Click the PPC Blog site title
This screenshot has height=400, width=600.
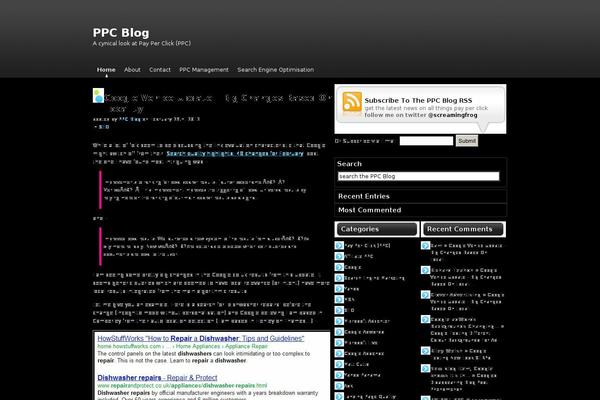point(121,33)
